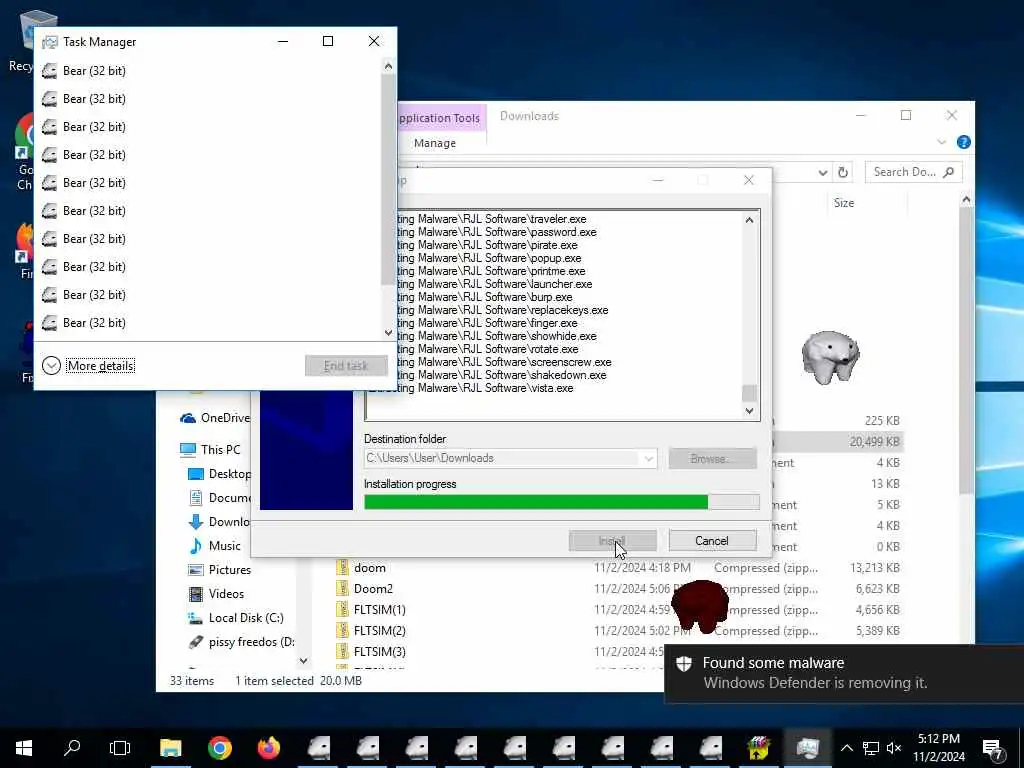The image size is (1024, 768).
Task: Click the dark red bear sprite
Action: coord(699,605)
